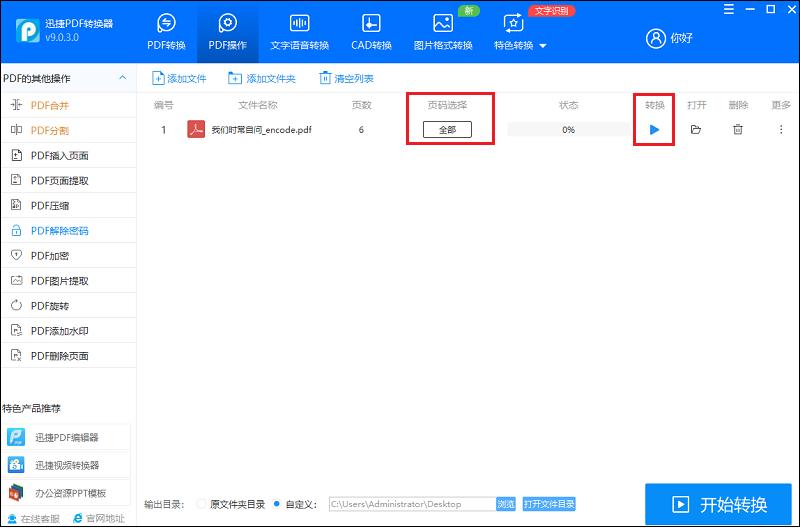Click 添加文件夹 button
Viewport: 800px width, 528px height.
coord(261,78)
